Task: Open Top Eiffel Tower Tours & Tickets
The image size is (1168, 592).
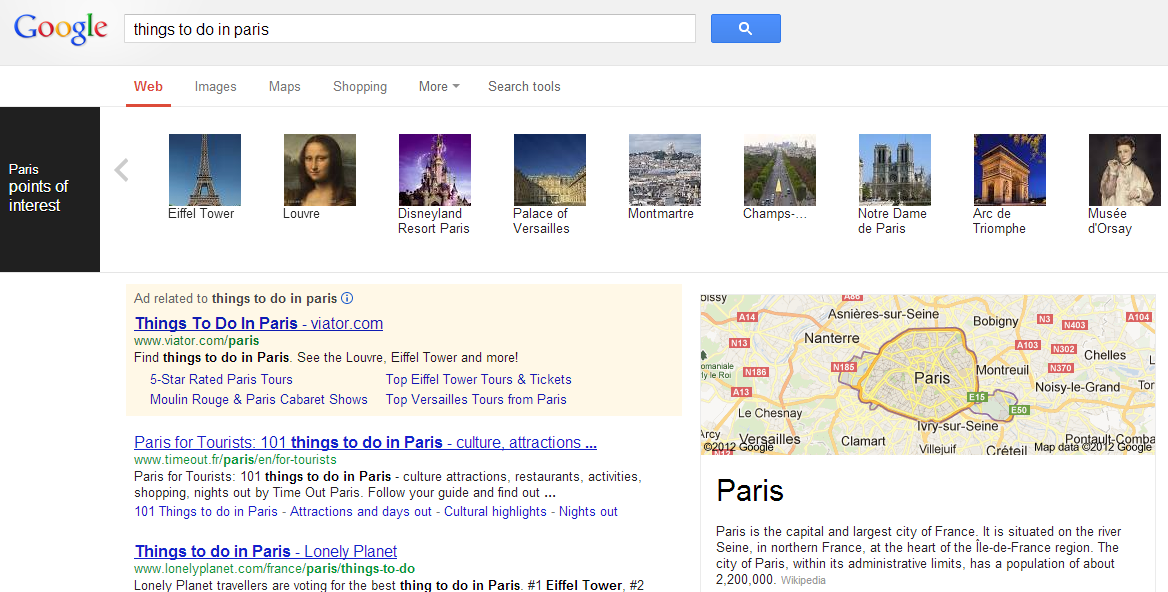Action: point(478,379)
